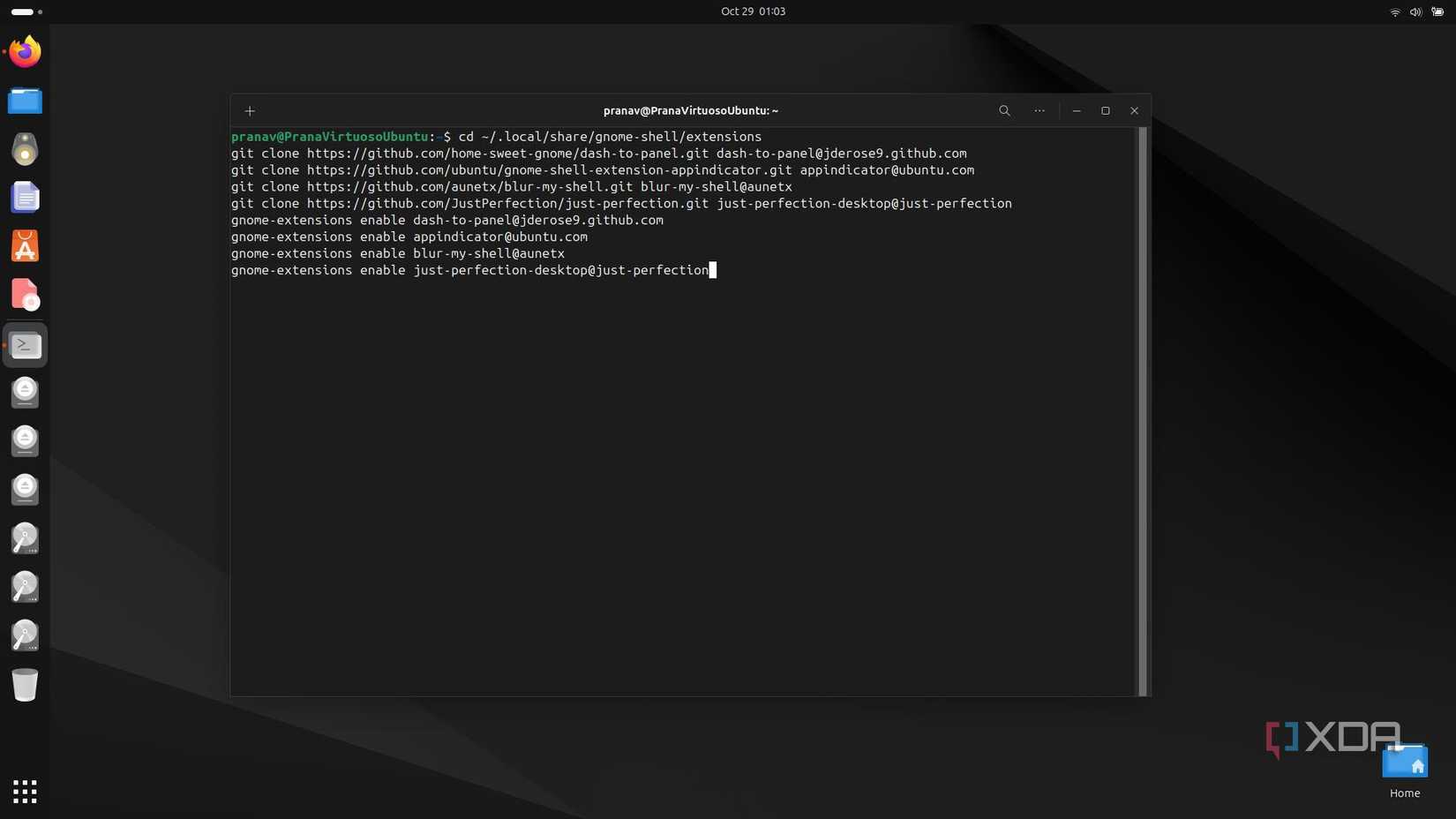Click the terminal scrollbar on the right
Image resolution: width=1456 pixels, height=819 pixels.
[x=1143, y=406]
